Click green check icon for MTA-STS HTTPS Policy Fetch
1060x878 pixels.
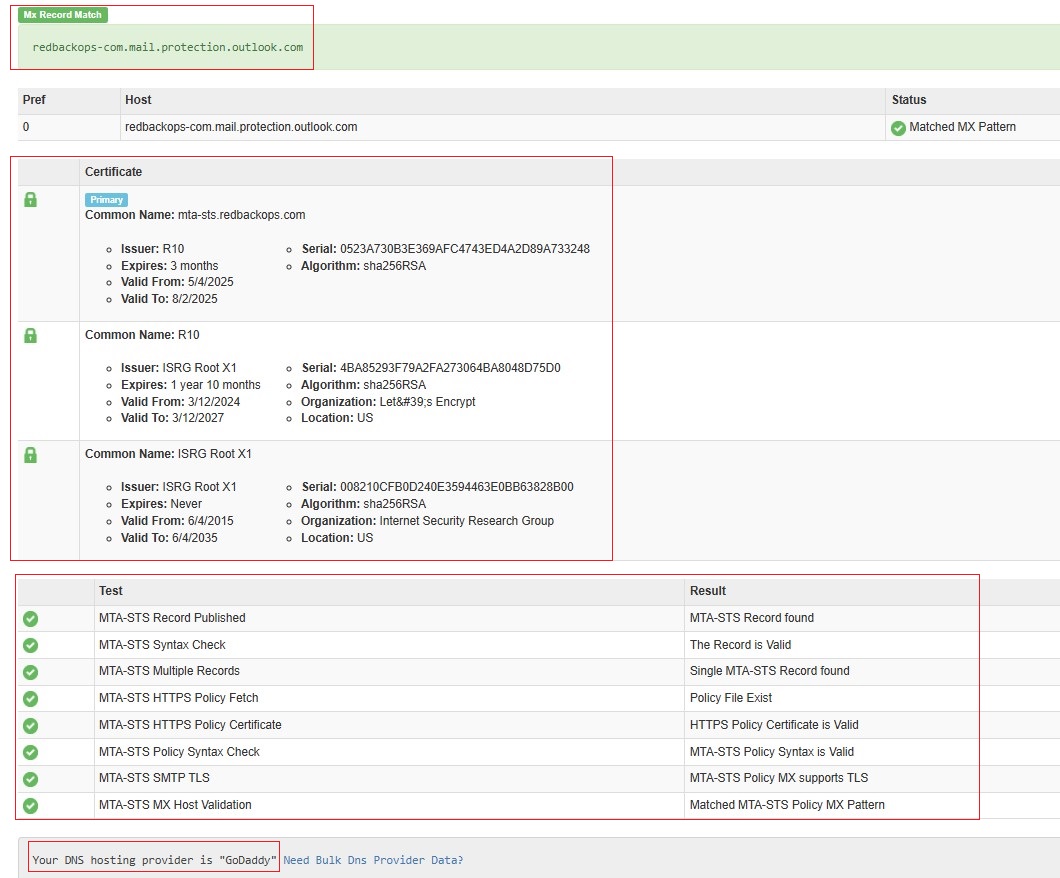coord(30,698)
